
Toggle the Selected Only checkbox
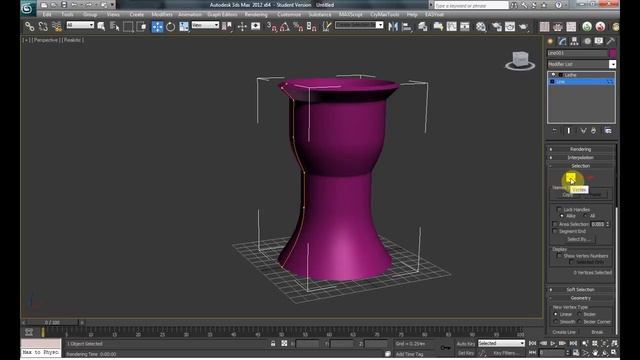pyautogui.click(x=571, y=262)
